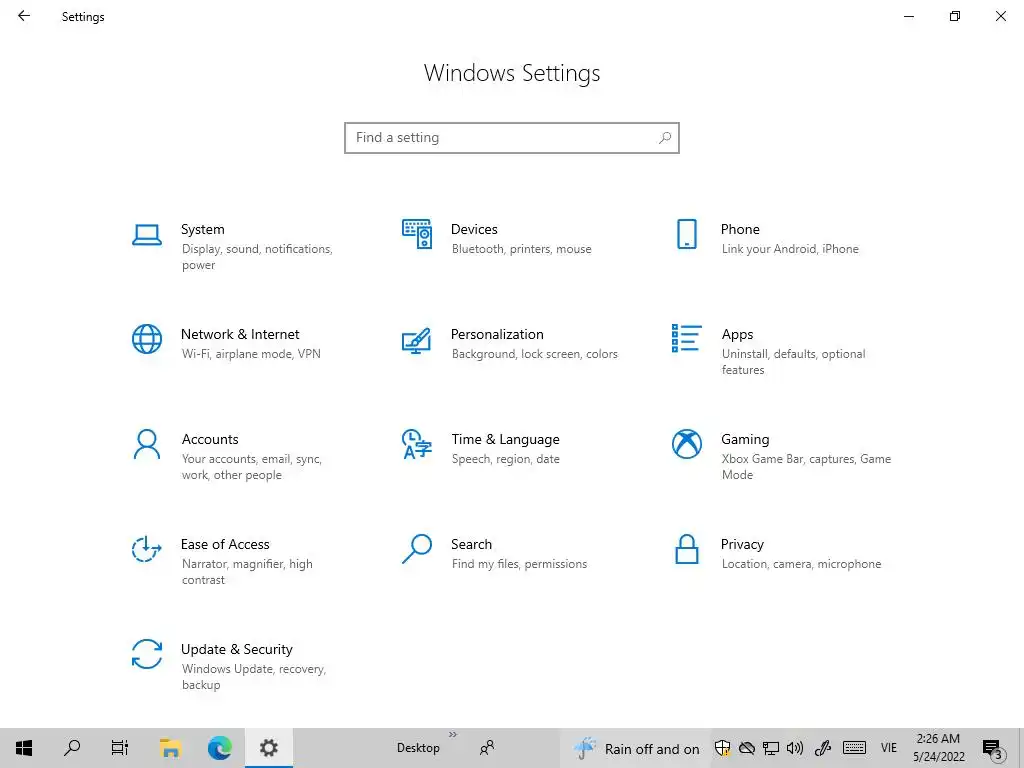
Task: Open the Rain off and on weather widget
Action: [635, 748]
